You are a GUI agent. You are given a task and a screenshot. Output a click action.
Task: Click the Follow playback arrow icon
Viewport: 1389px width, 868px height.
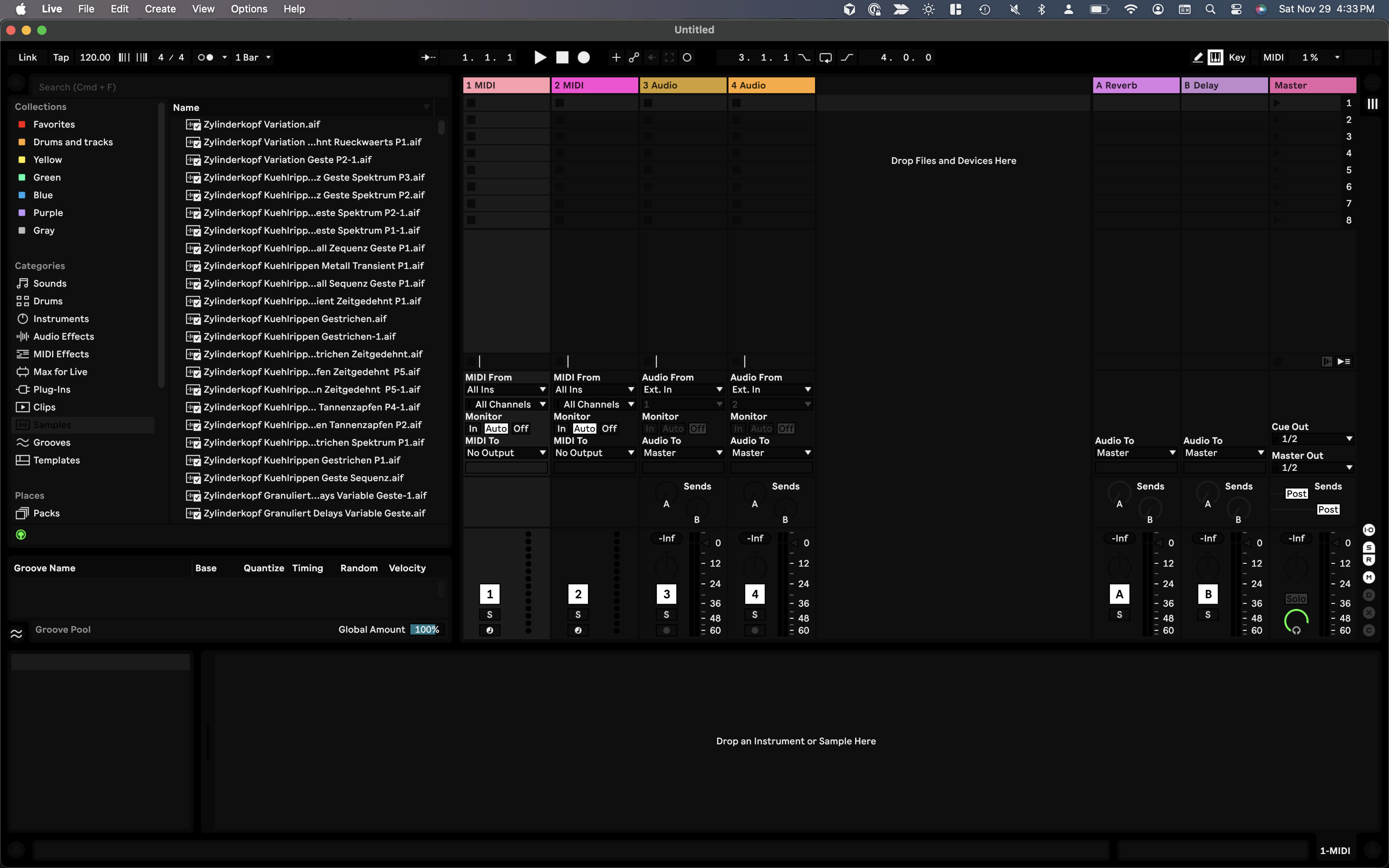428,57
